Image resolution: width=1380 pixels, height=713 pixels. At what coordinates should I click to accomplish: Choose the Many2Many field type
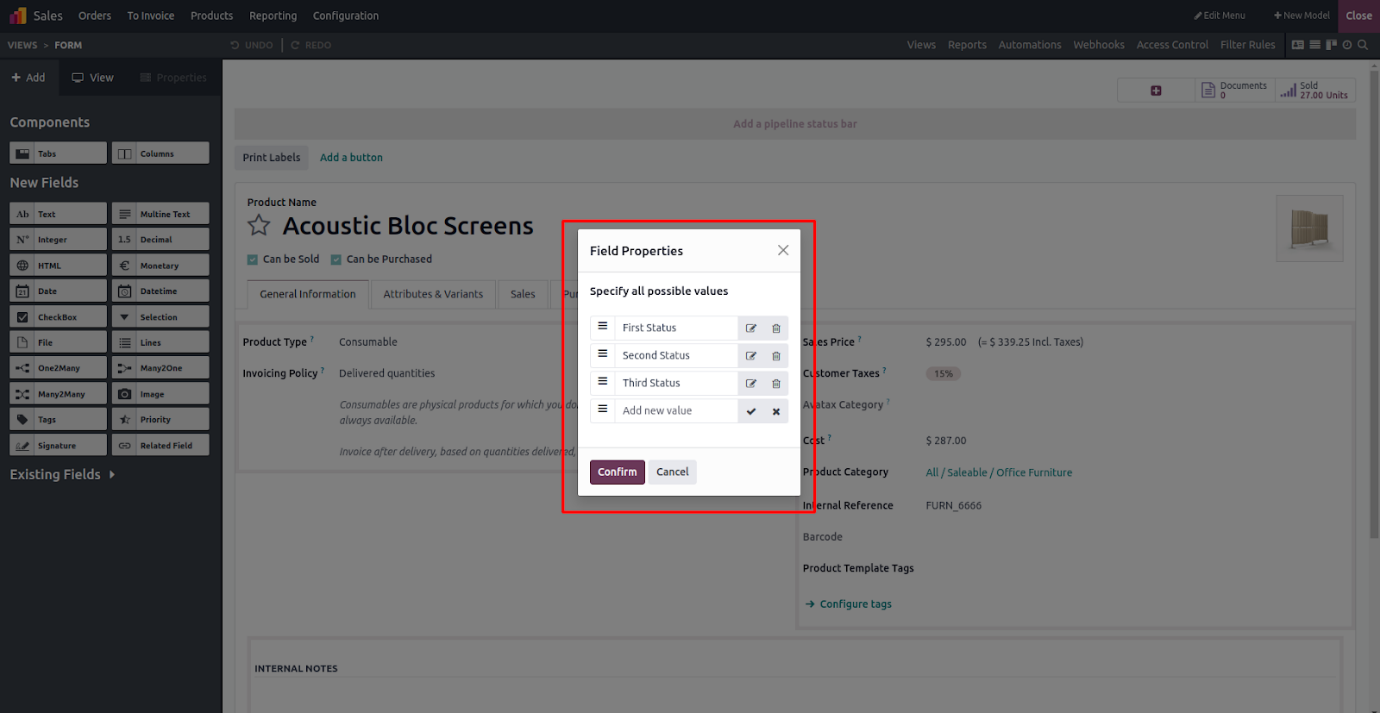(x=58, y=394)
